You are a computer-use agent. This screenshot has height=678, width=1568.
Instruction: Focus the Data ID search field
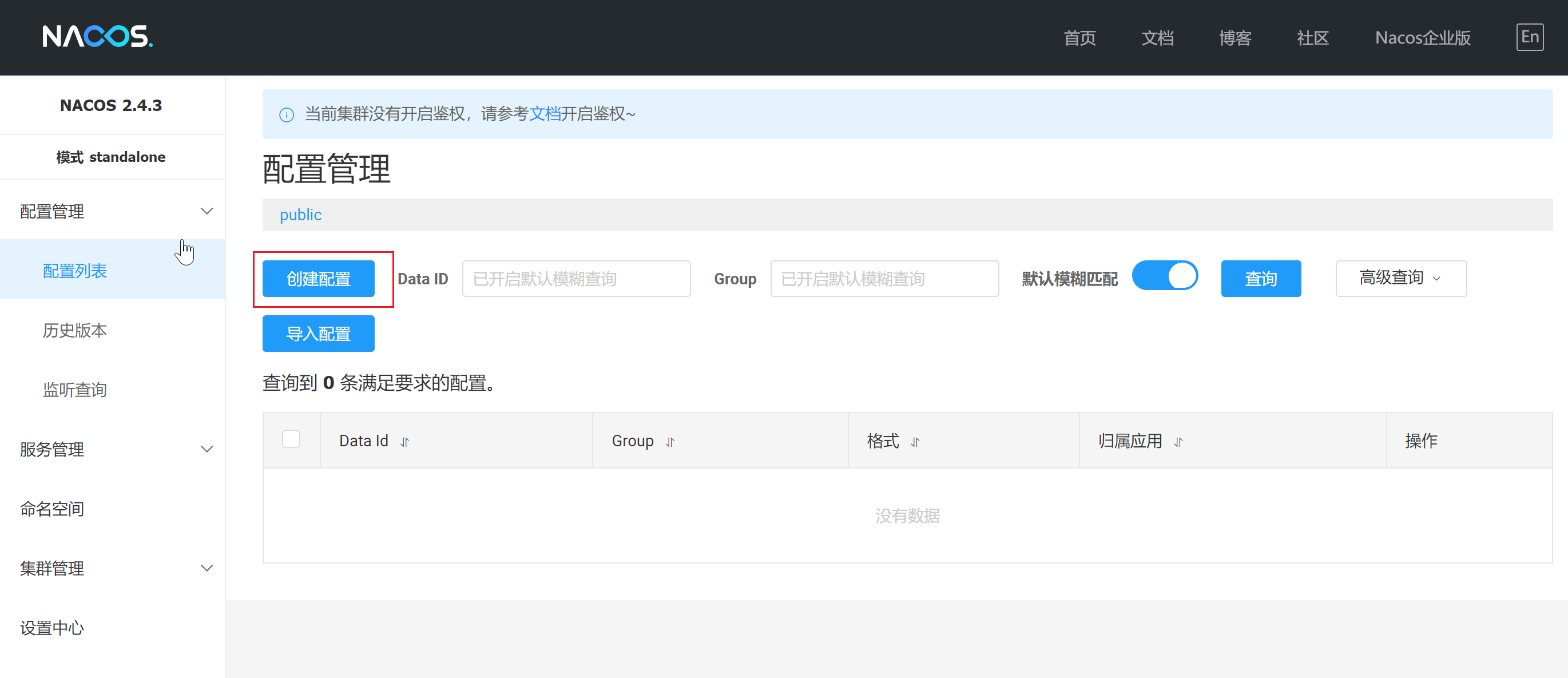tap(576, 279)
